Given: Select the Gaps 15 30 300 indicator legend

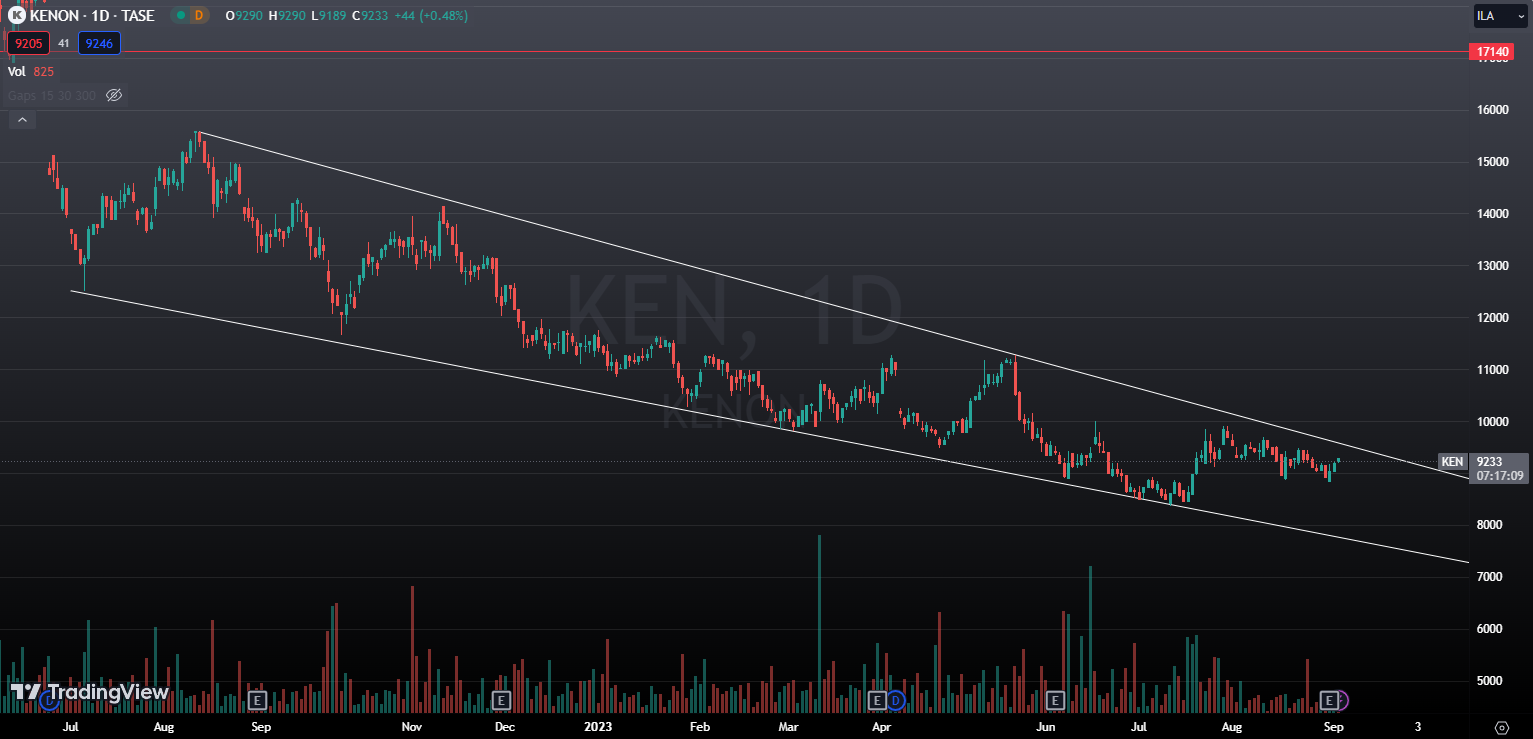Looking at the screenshot, I should coord(52,95).
